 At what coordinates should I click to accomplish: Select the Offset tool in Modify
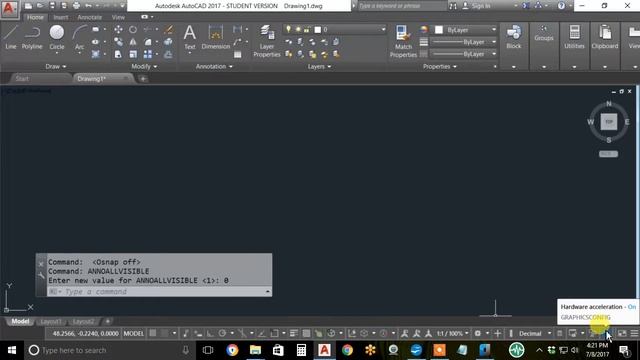pyautogui.click(x=168, y=54)
